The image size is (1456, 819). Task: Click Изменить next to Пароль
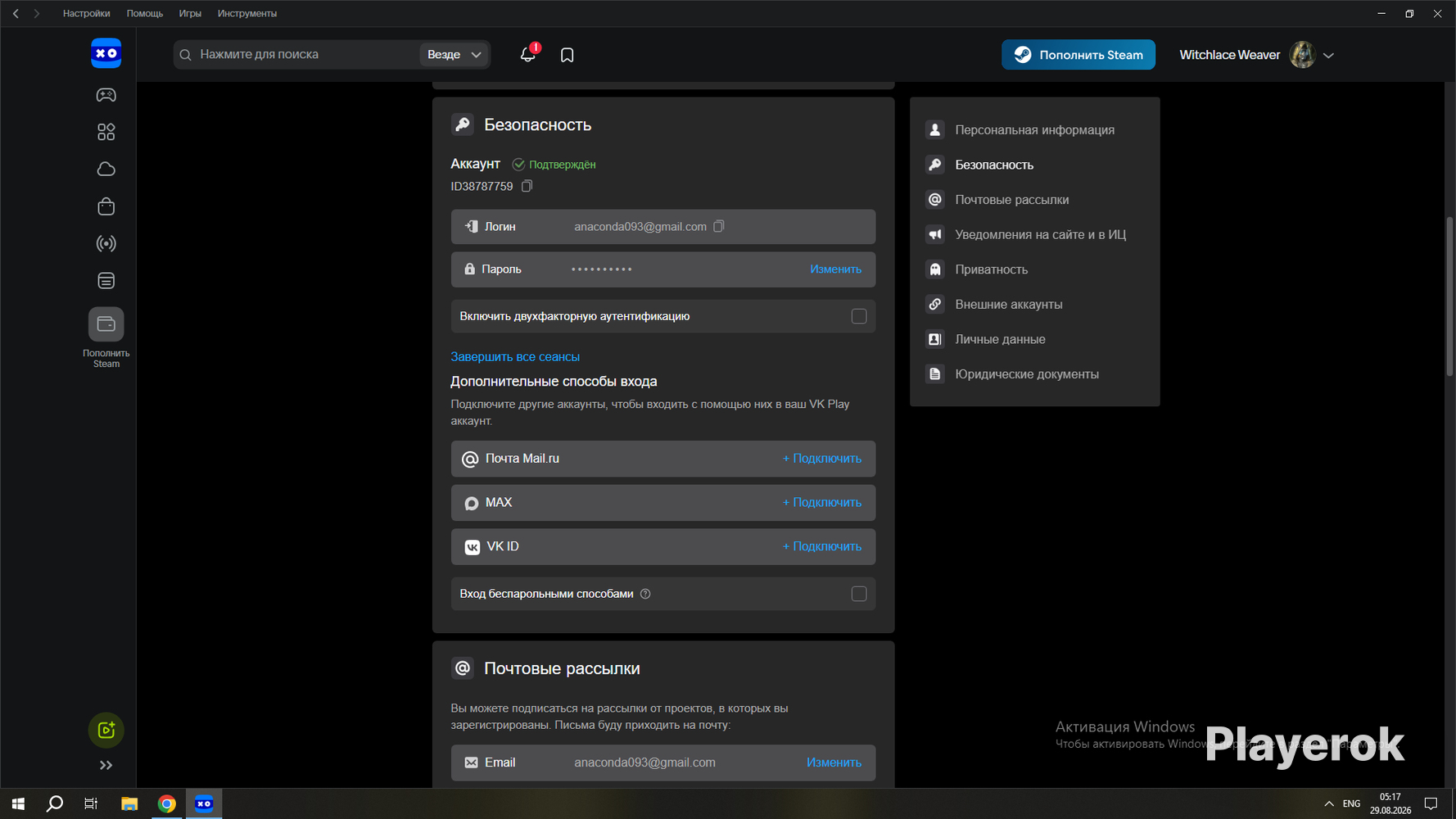835,269
